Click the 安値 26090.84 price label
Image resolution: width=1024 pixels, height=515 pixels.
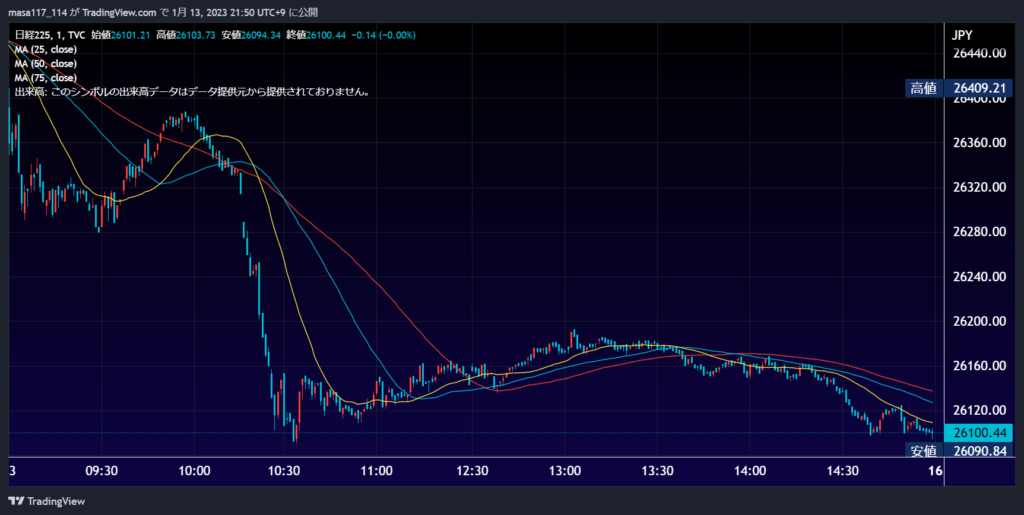[x=959, y=450]
